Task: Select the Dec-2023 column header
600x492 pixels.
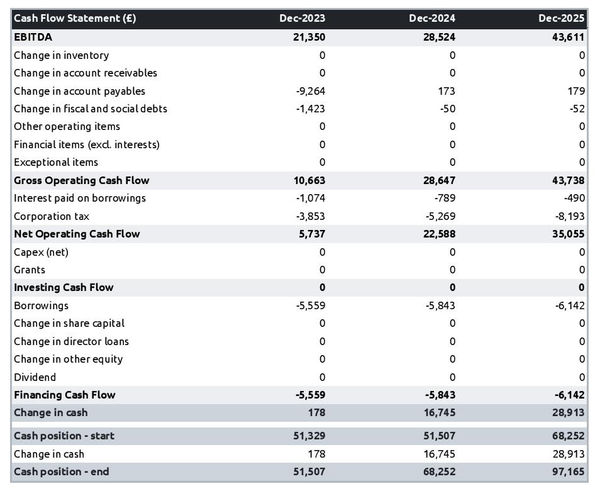Action: coord(303,19)
